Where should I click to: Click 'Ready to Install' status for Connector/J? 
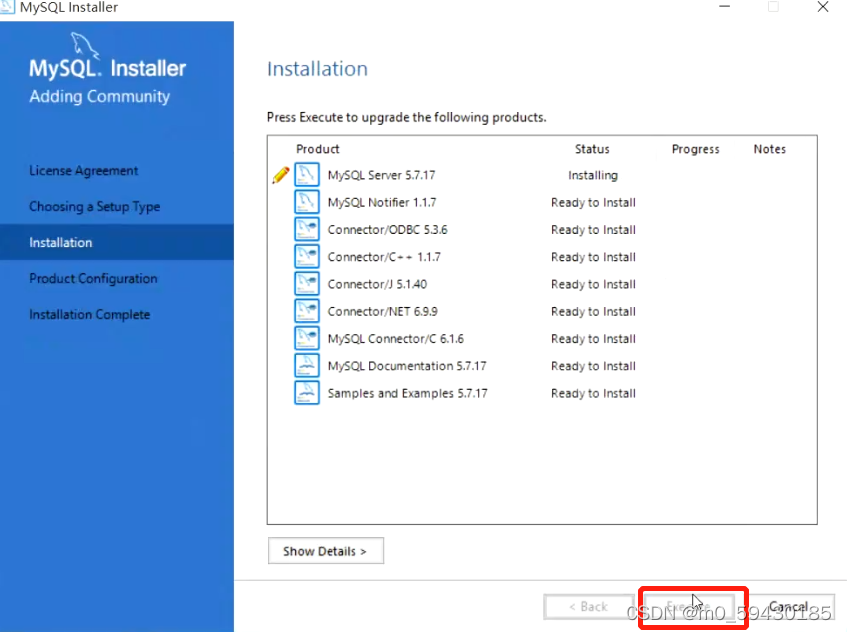(593, 284)
